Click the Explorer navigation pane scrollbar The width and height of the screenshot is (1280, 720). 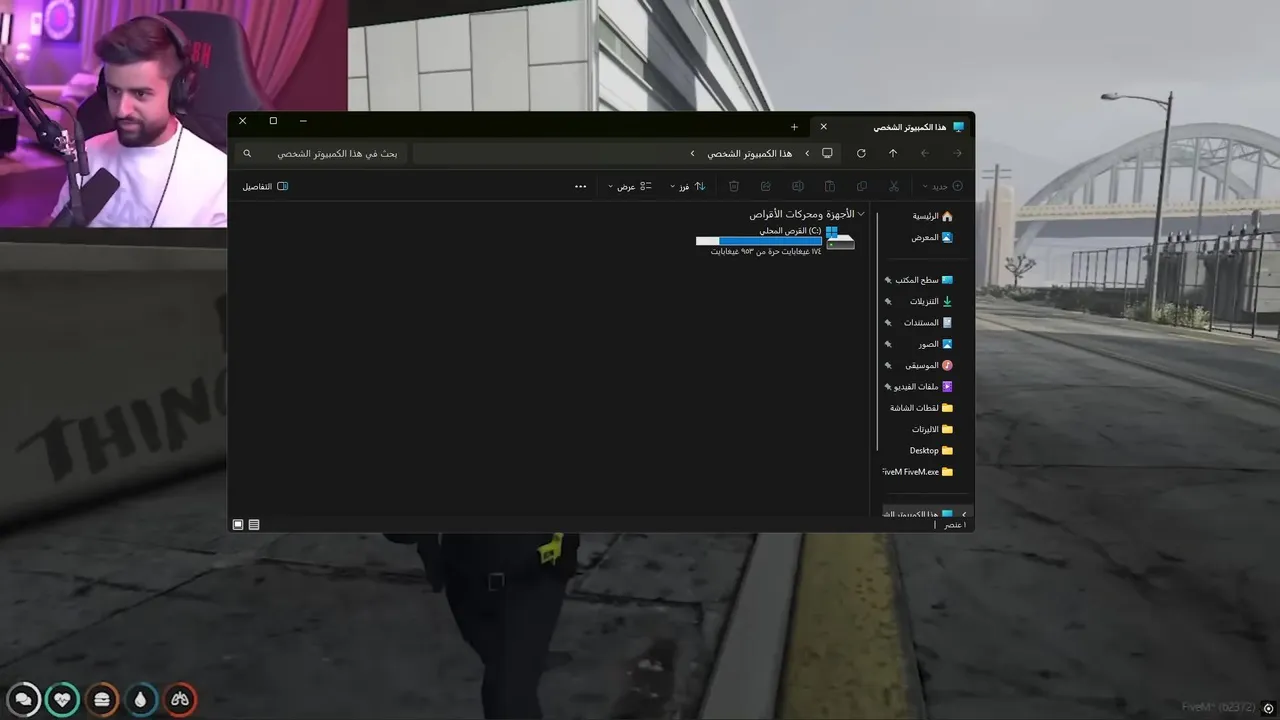click(877, 330)
